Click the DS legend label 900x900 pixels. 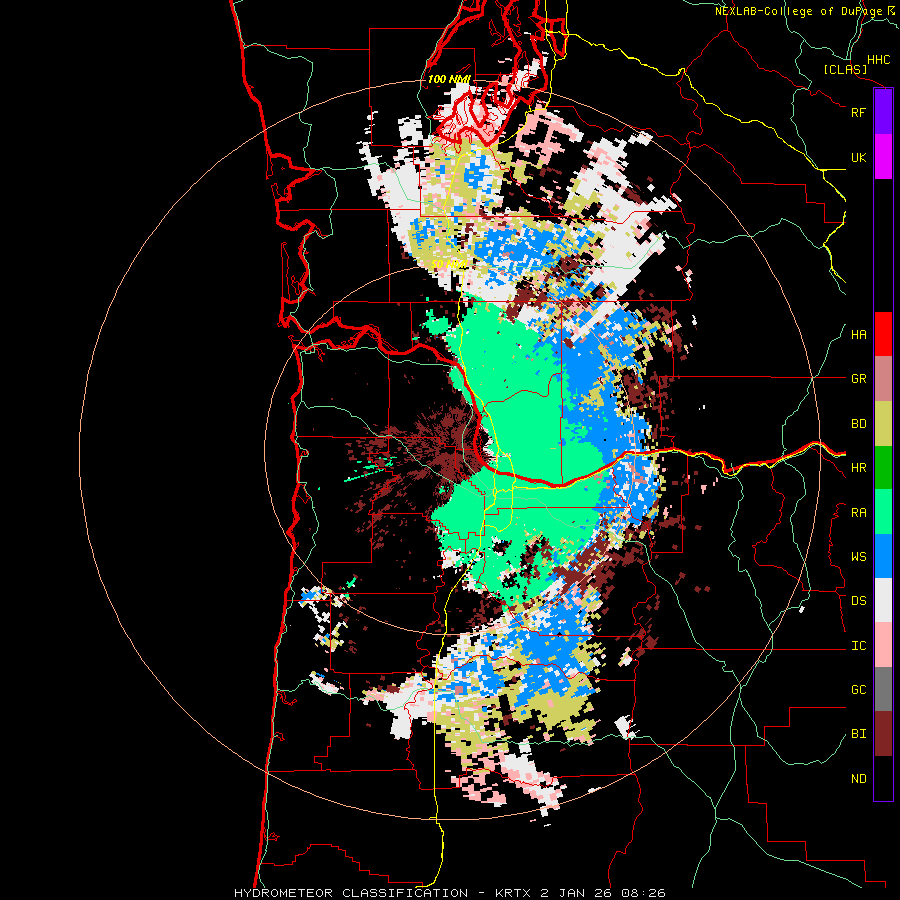click(x=859, y=601)
